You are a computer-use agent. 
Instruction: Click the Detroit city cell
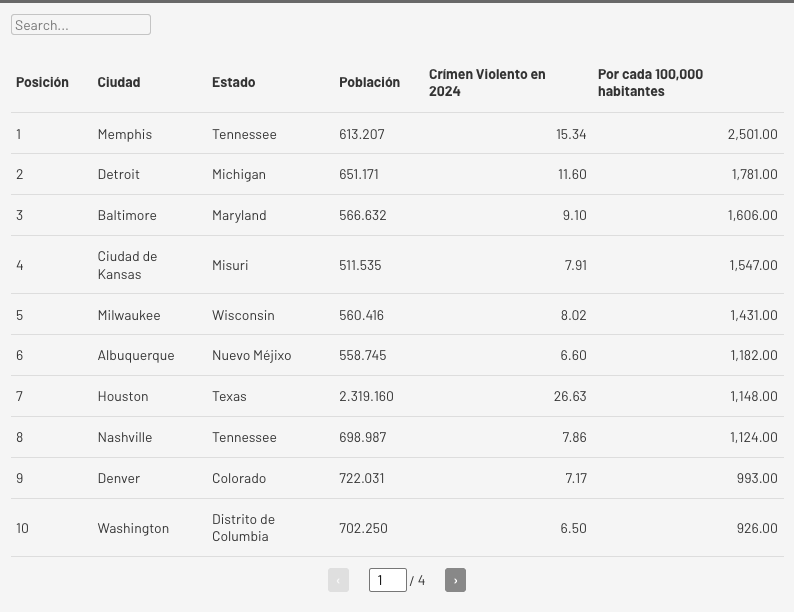coord(119,174)
